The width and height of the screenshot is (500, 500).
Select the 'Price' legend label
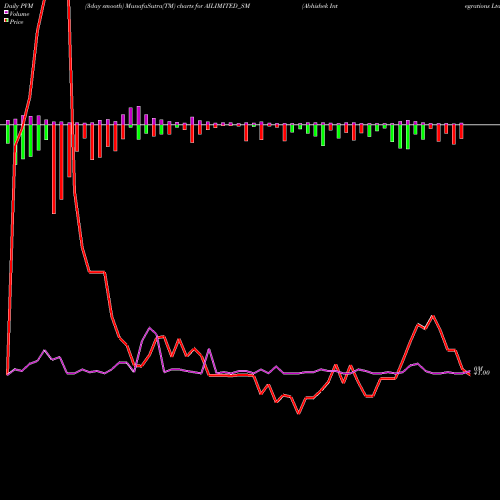(x=16, y=22)
